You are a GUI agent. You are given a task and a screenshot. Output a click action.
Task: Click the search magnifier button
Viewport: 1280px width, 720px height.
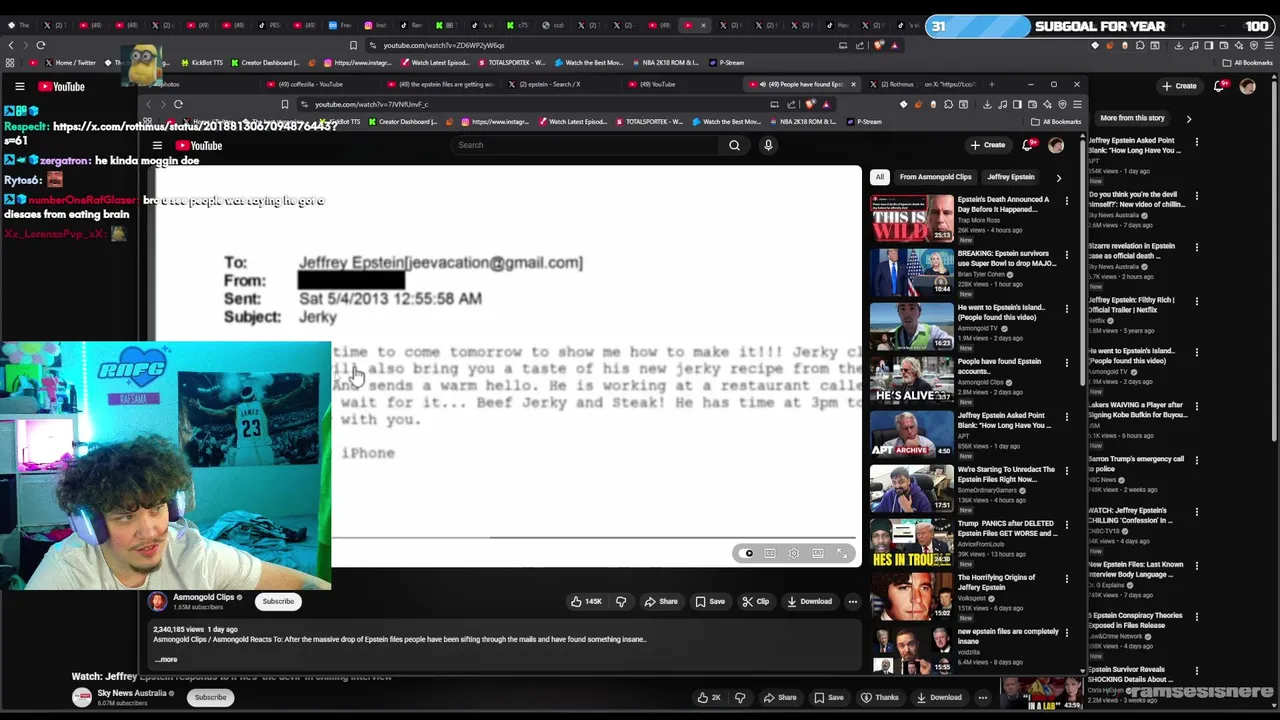click(x=734, y=145)
